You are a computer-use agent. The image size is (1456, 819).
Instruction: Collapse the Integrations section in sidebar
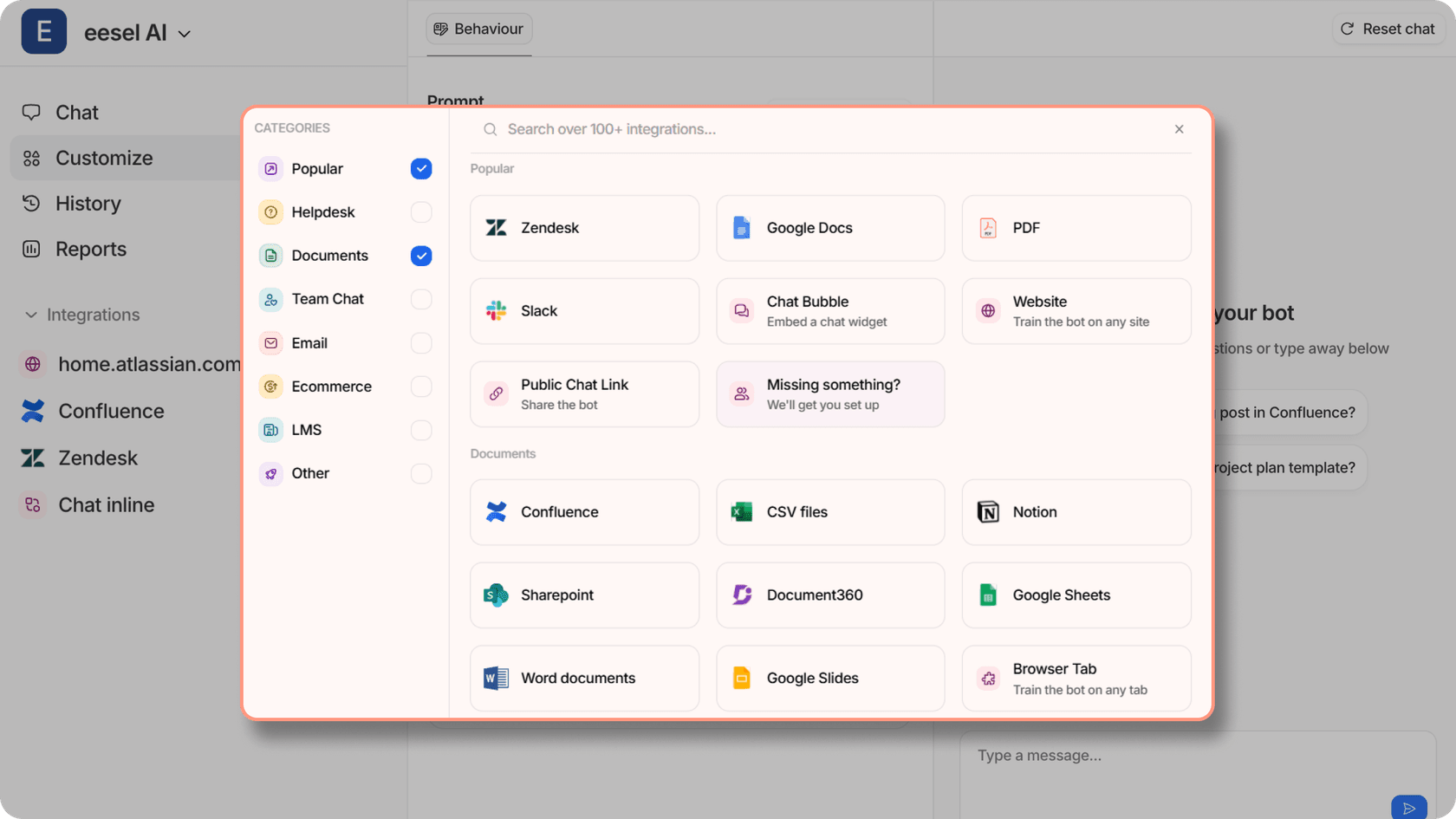click(x=31, y=315)
